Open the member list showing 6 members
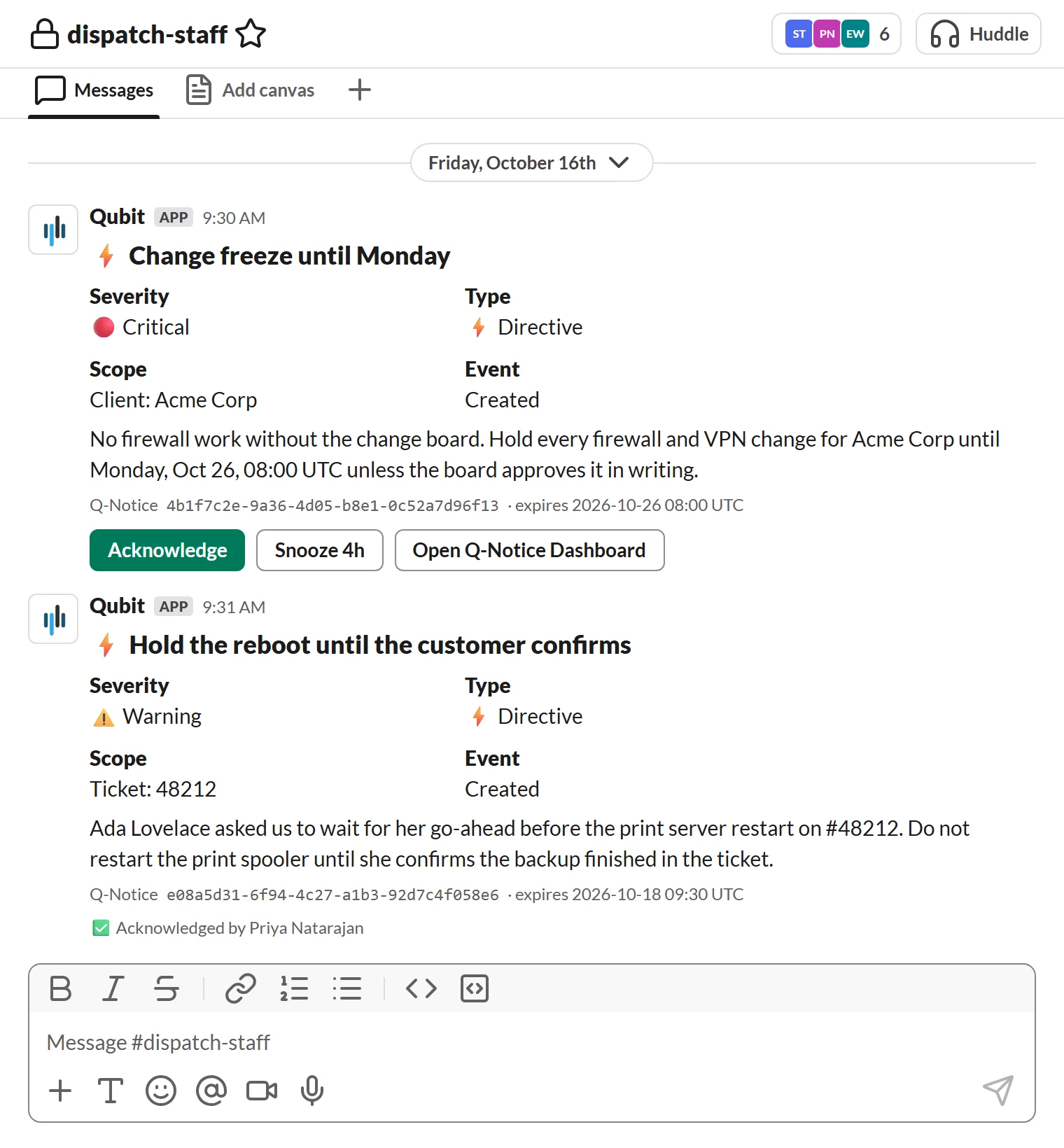1064x1148 pixels. 836,34
